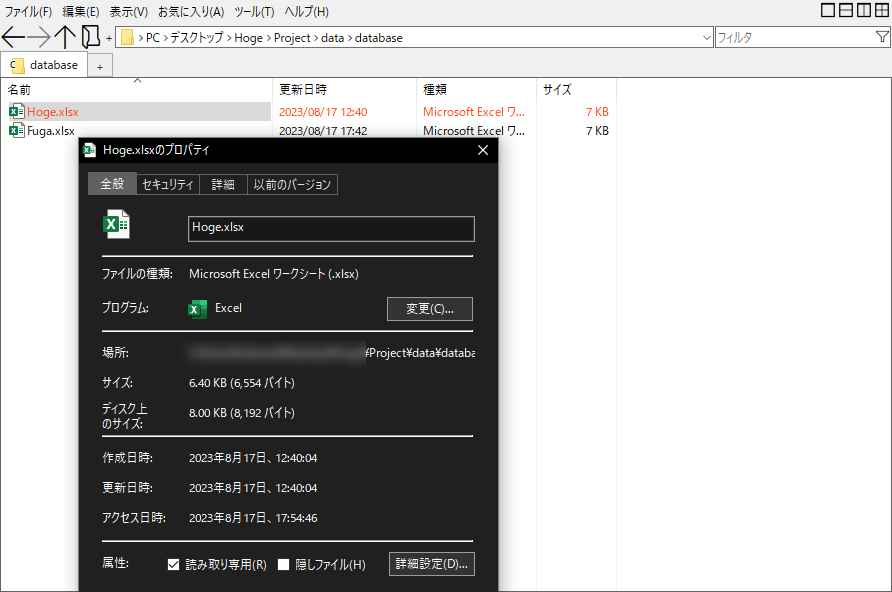892x592 pixels.
Task: Close the Hoge.xlsx properties dialog
Action: point(483,150)
